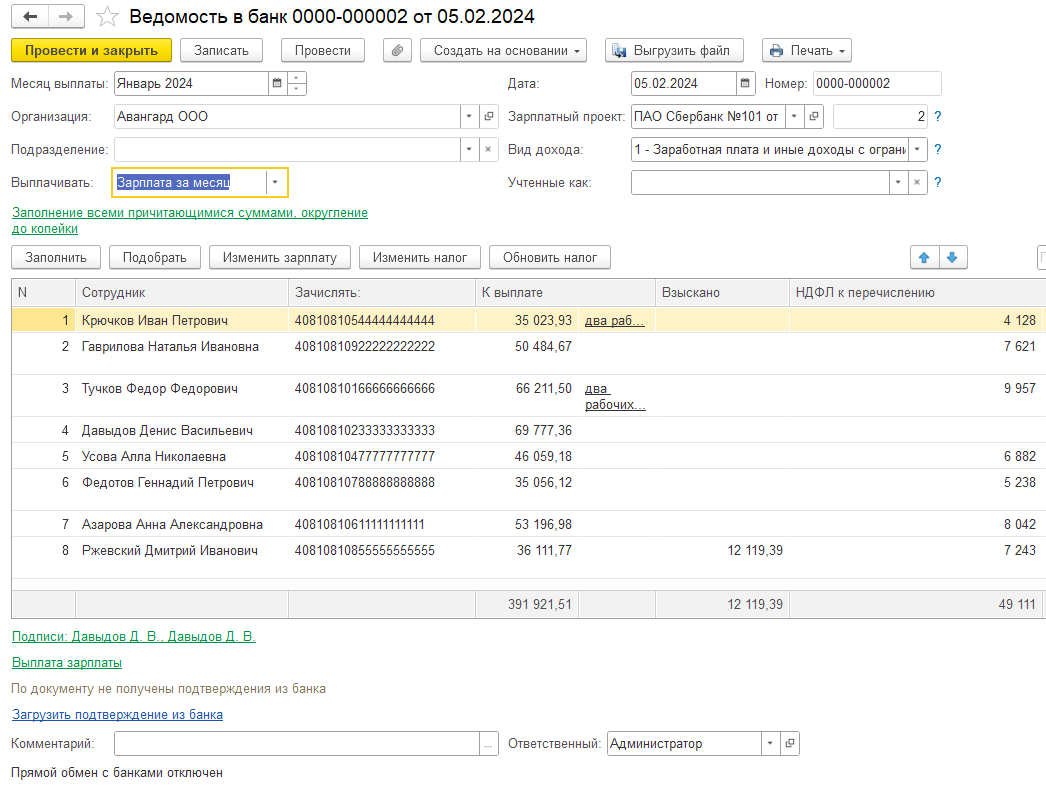Viewport: 1046px width, 792px height.
Task: Click the НДФЛ к перечислению column header
Action: pyautogui.click(x=917, y=293)
